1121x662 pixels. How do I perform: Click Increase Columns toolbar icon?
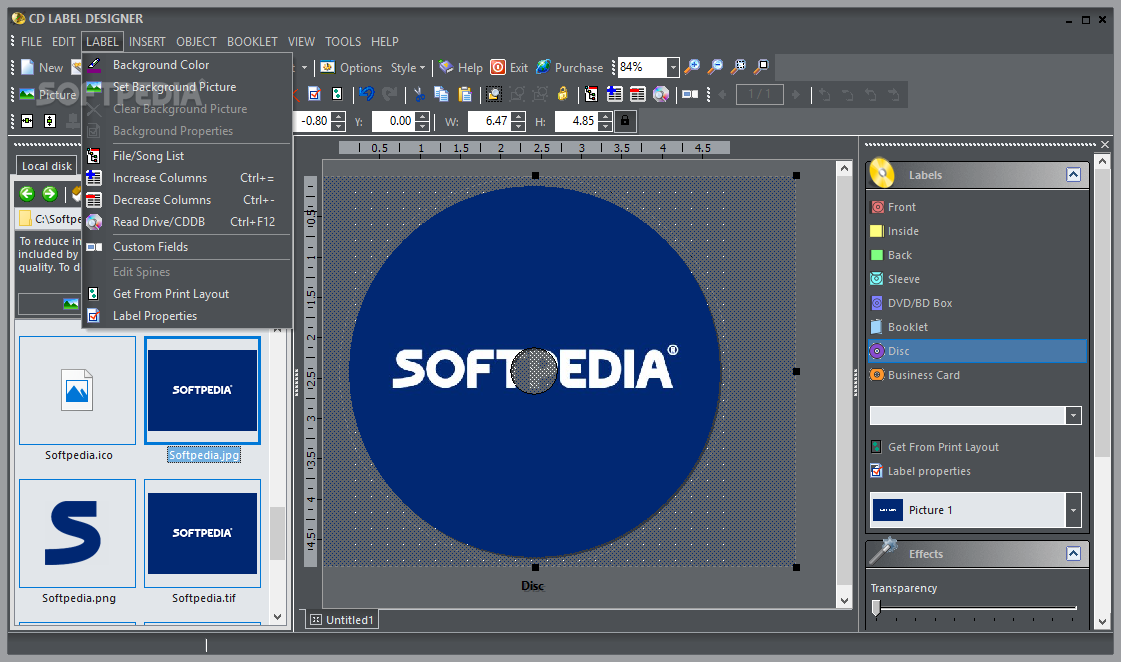click(x=614, y=94)
